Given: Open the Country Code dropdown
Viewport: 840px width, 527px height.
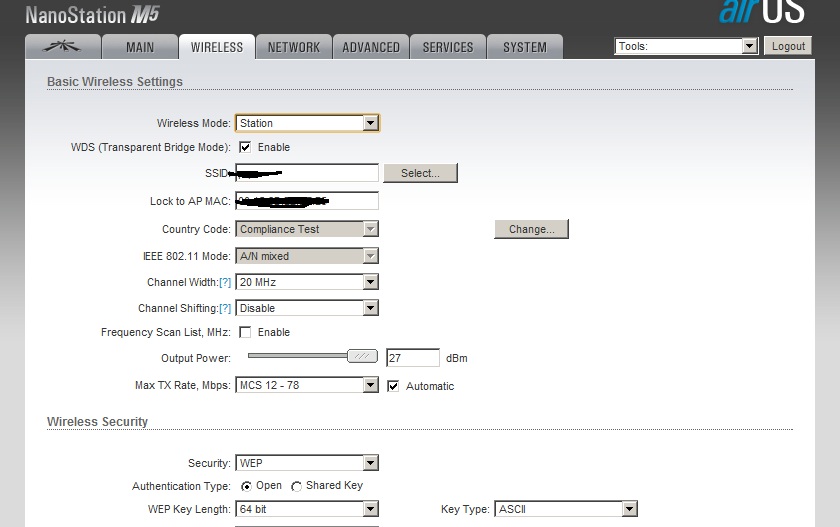Looking at the screenshot, I should point(307,229).
